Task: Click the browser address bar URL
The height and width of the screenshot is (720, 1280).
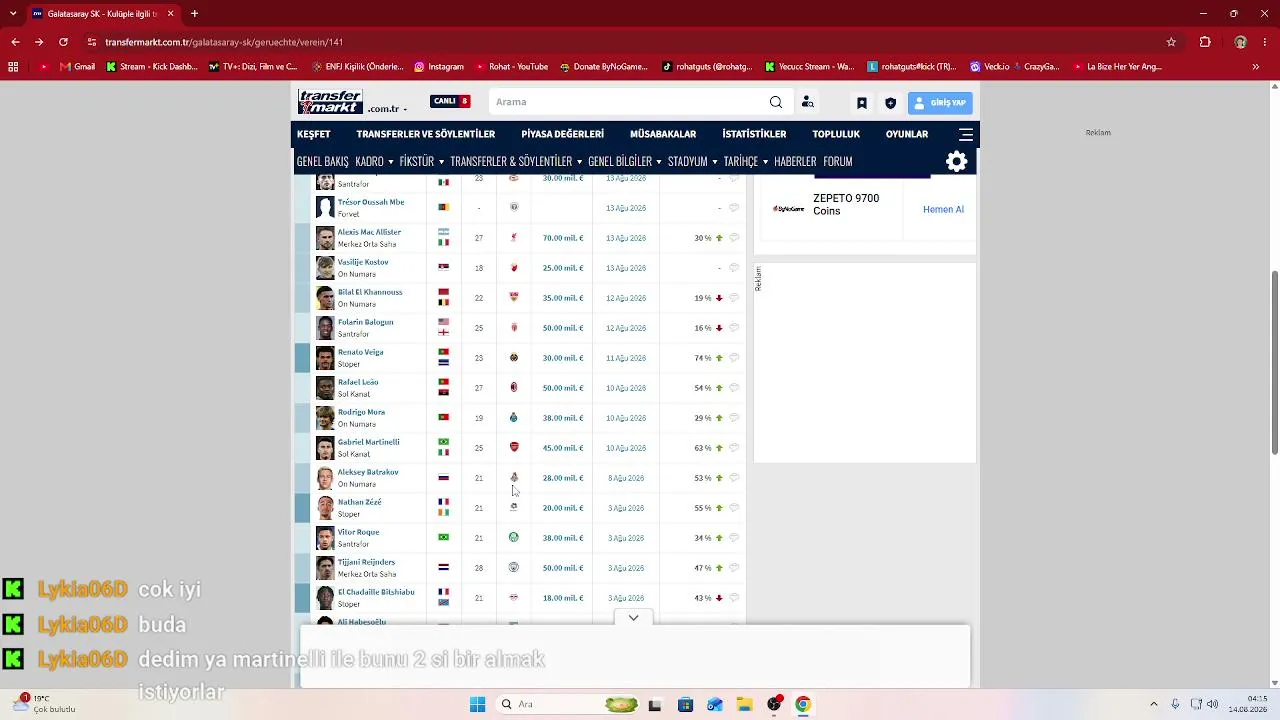Action: tap(224, 42)
